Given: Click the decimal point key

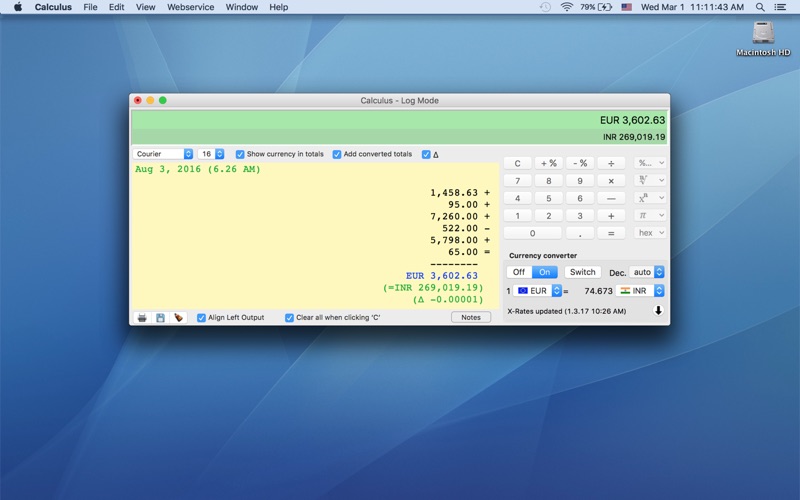Looking at the screenshot, I should coord(580,233).
